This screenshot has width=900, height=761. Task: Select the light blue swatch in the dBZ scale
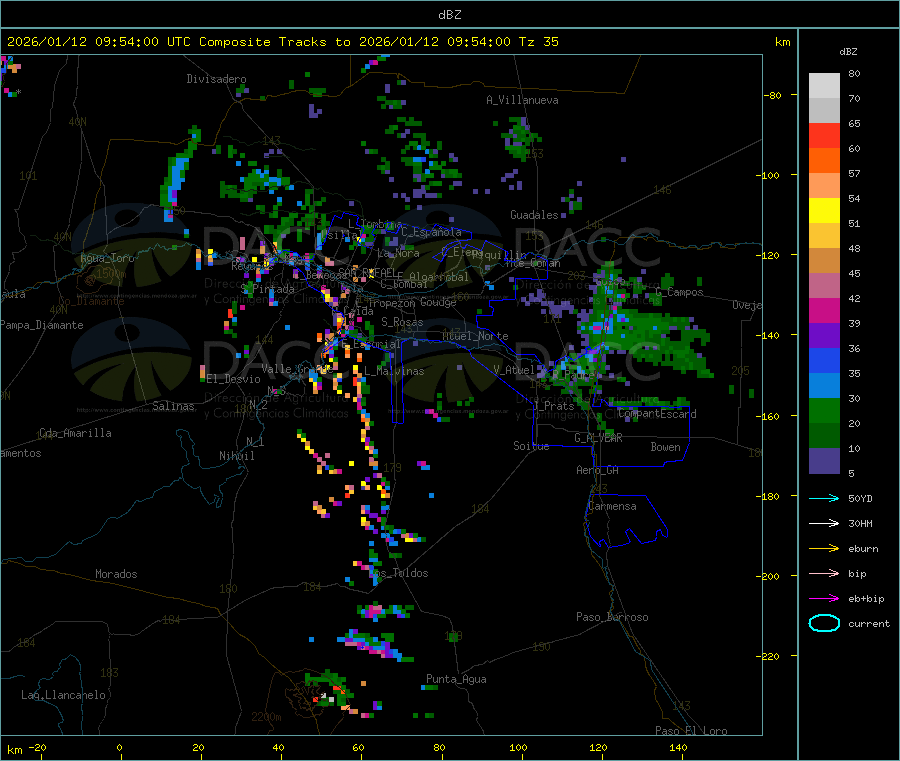click(x=824, y=386)
